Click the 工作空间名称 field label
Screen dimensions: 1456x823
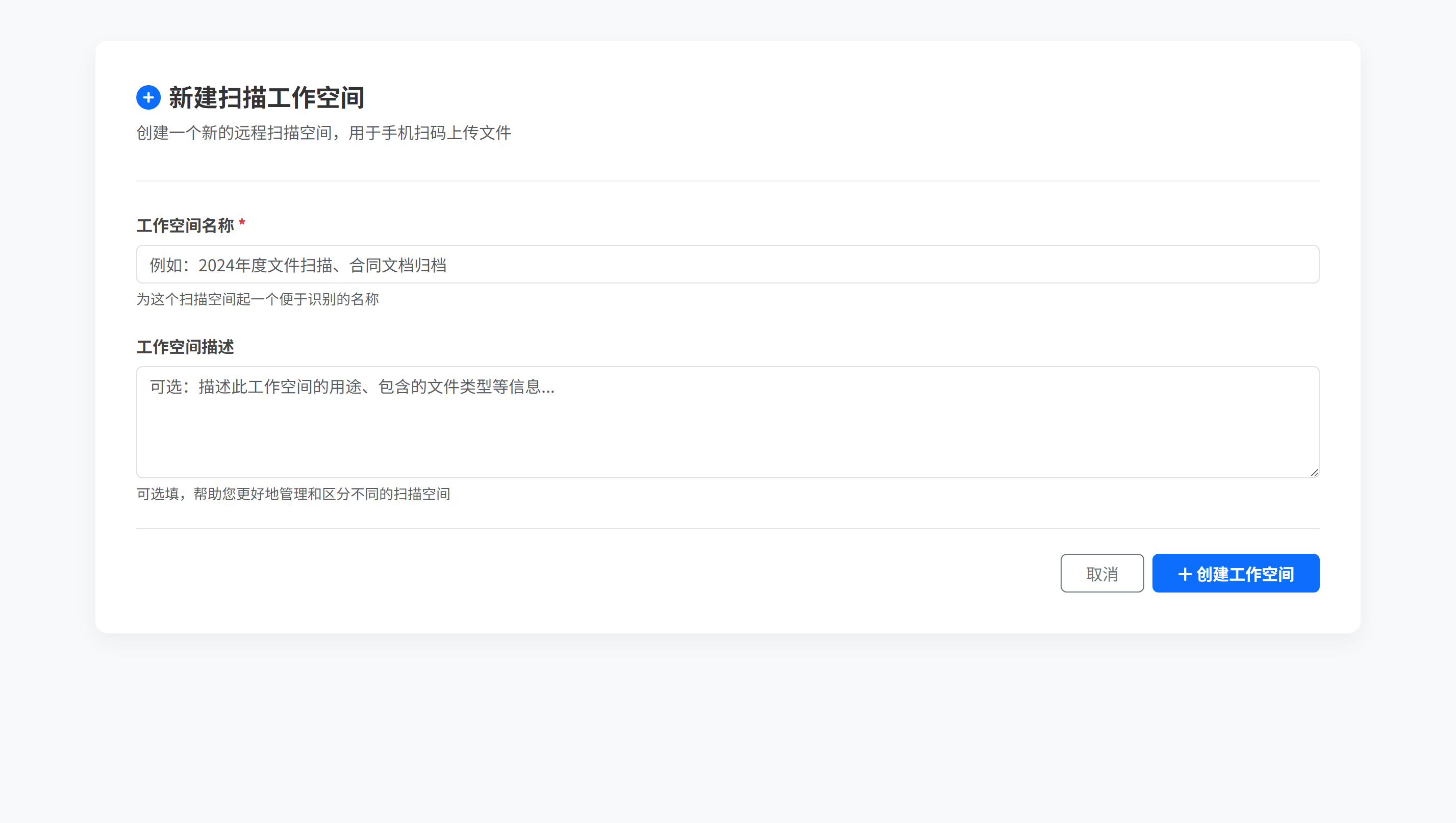(x=185, y=225)
